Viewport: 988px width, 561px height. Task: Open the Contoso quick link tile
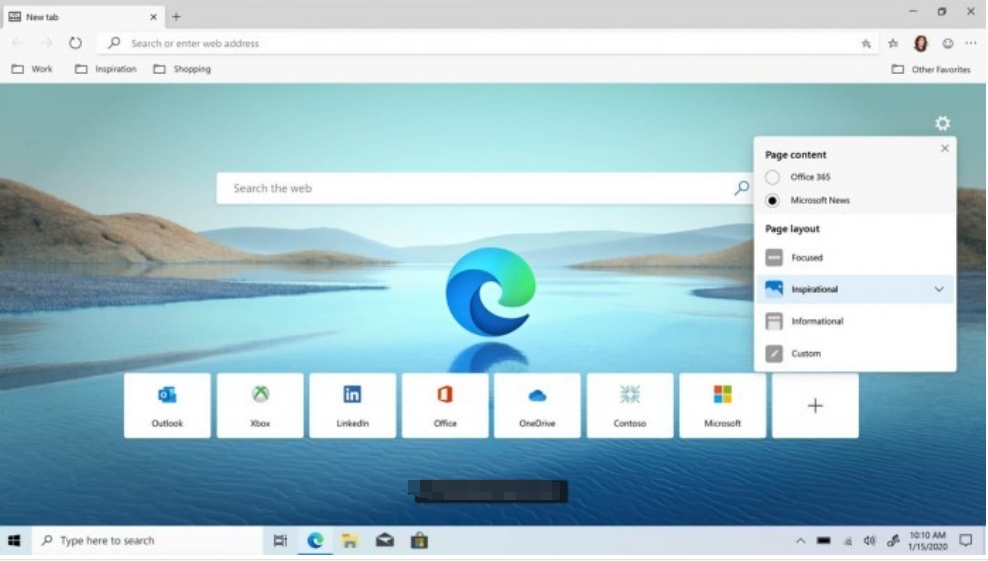tap(630, 405)
